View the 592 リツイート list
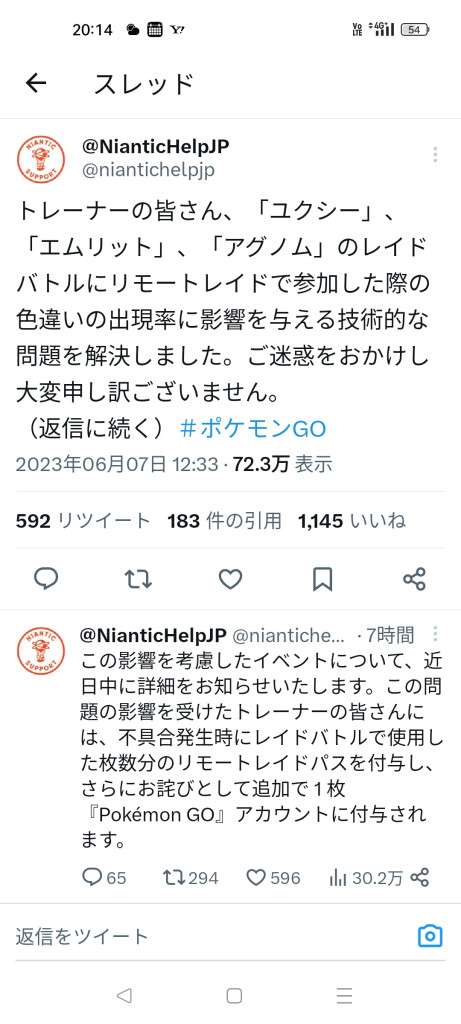Image resolution: width=461 pixels, height=1024 pixels. click(83, 520)
